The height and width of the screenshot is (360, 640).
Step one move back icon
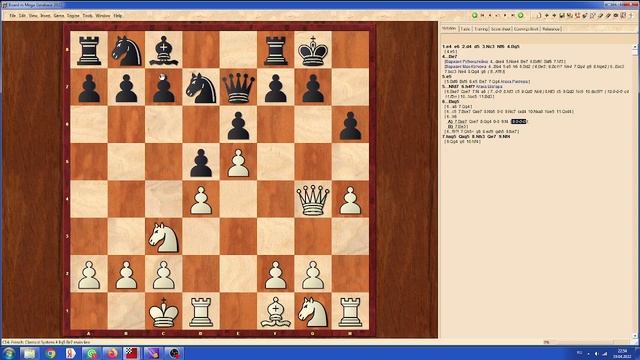(490, 16)
